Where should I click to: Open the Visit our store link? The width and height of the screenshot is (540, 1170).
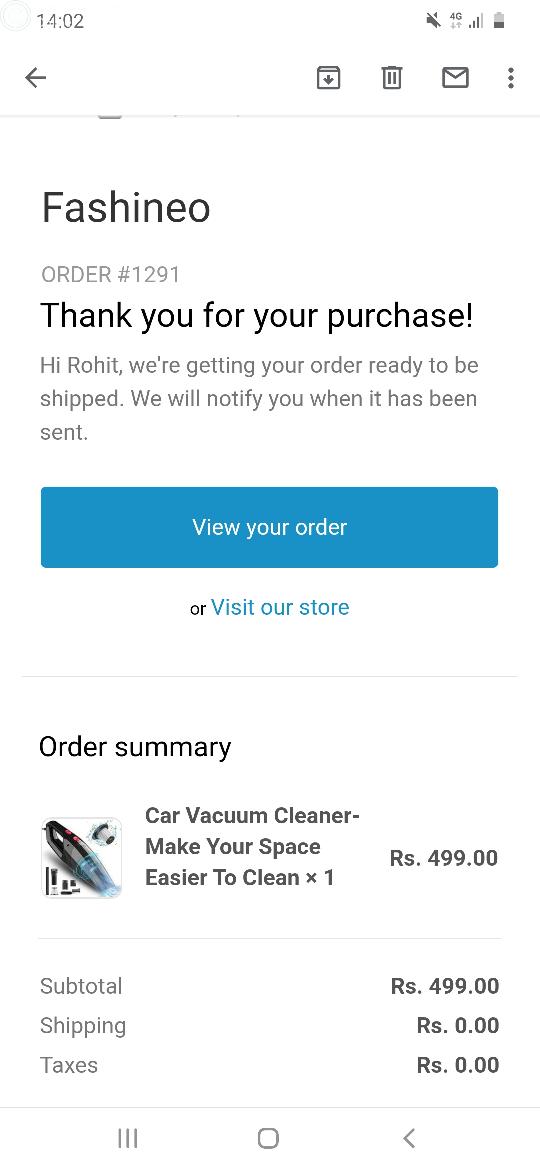point(280,607)
